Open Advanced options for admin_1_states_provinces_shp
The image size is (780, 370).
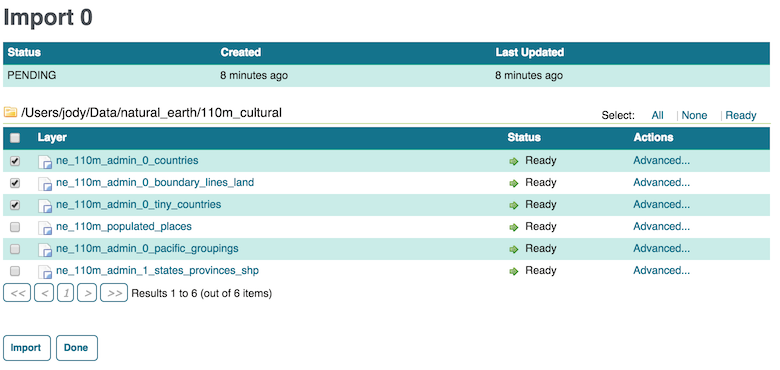[x=661, y=271]
